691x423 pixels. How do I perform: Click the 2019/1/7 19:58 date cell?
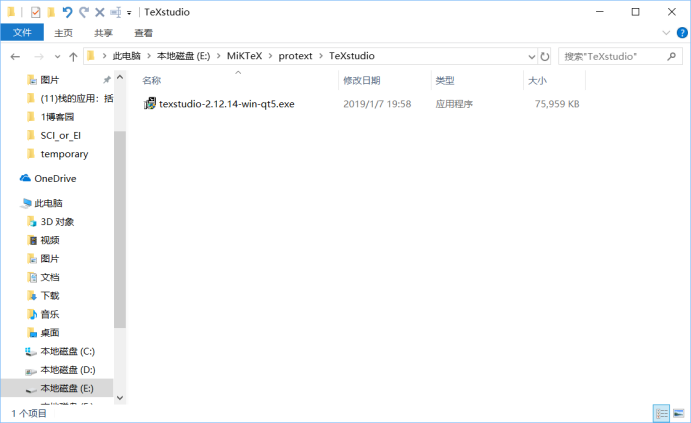coord(377,104)
